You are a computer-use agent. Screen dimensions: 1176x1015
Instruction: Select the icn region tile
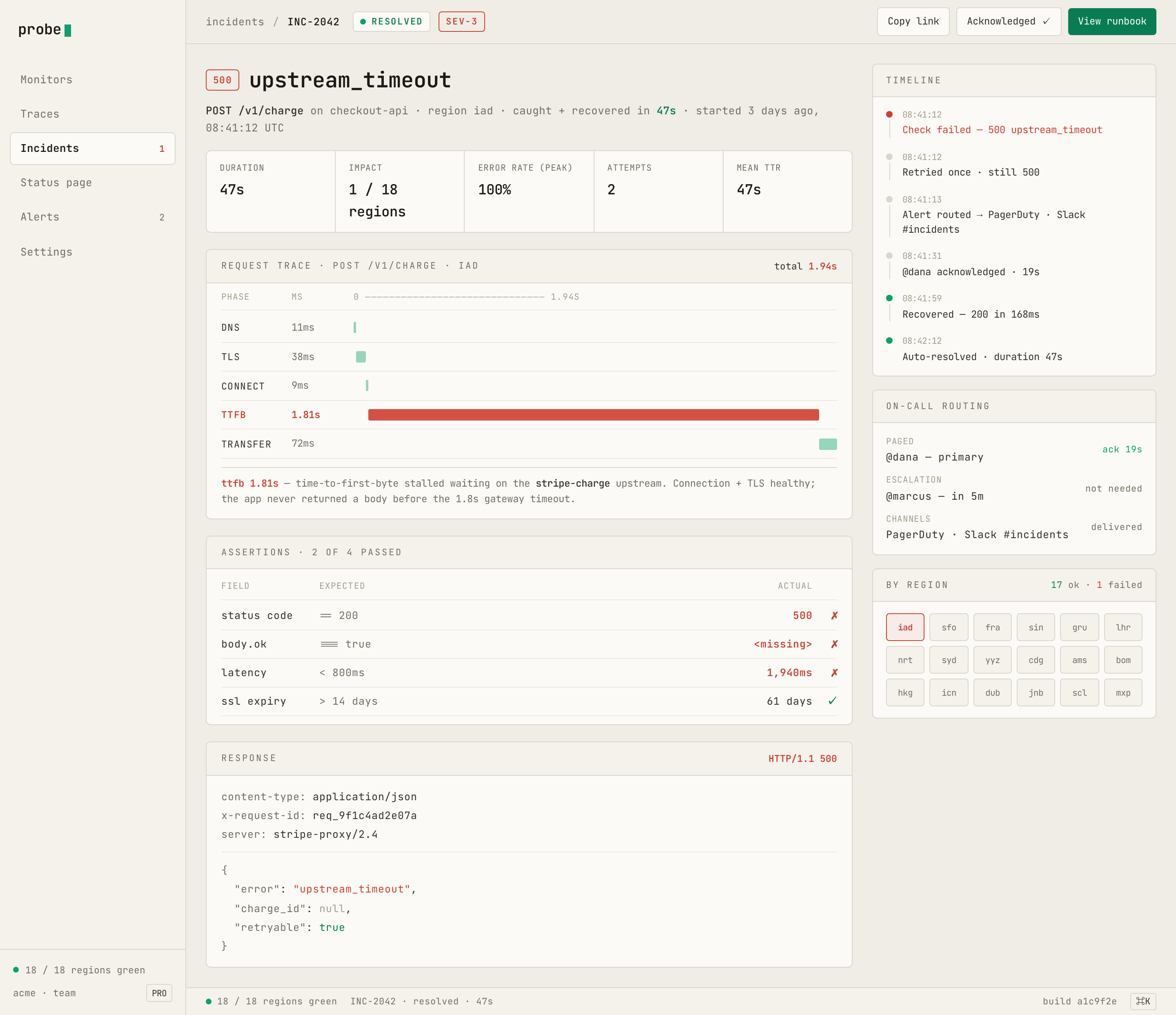949,692
